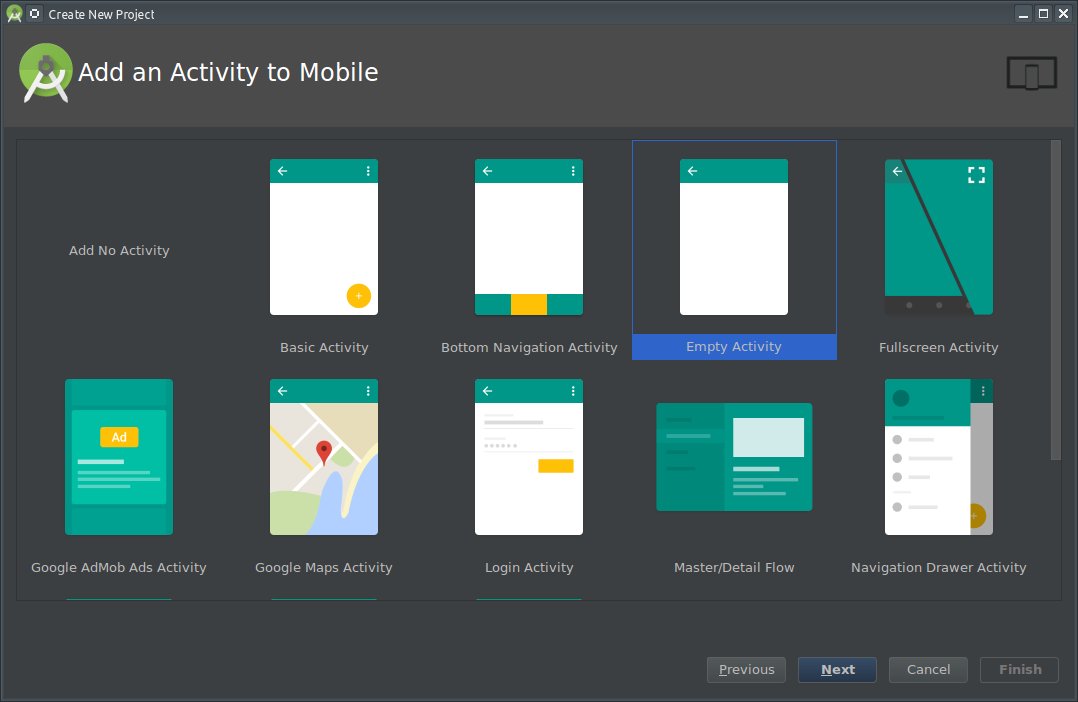
Task: Go back with the Previous button
Action: click(746, 670)
